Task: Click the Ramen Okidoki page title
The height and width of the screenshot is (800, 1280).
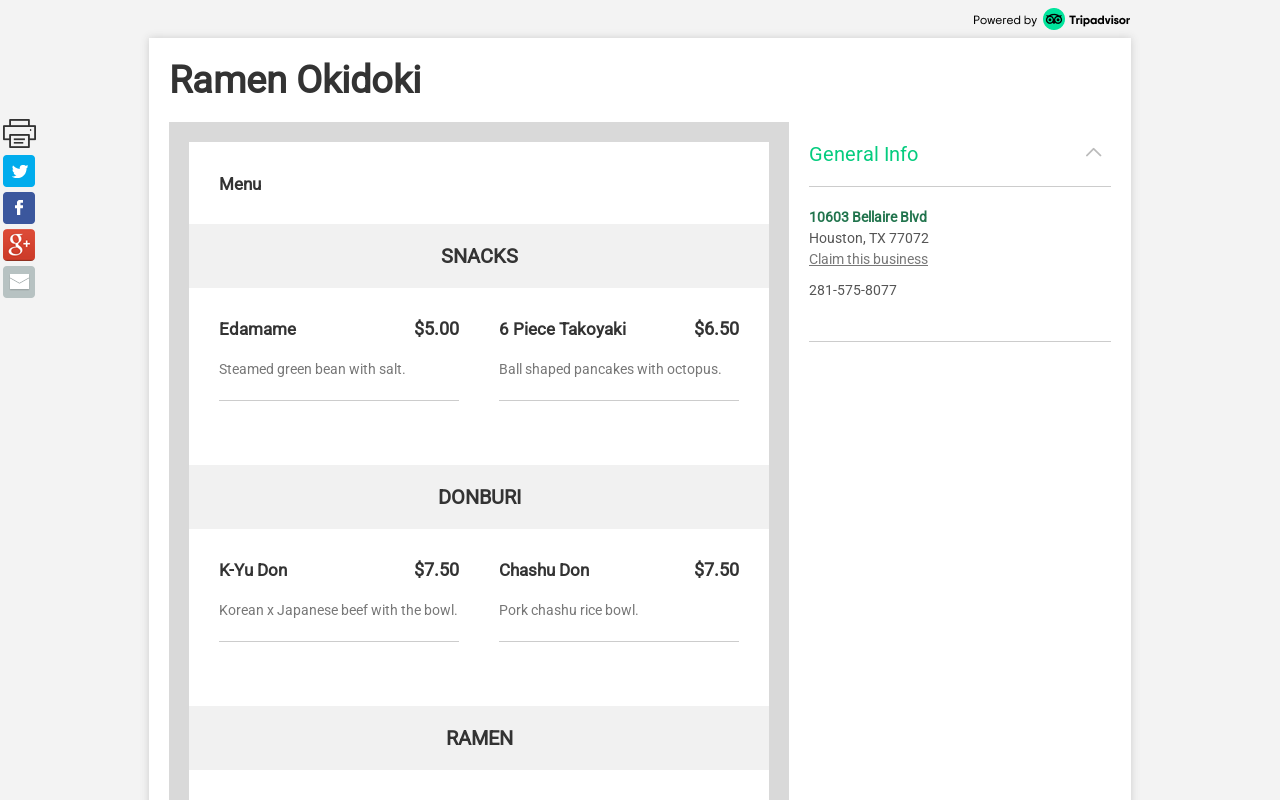Action: click(x=295, y=80)
